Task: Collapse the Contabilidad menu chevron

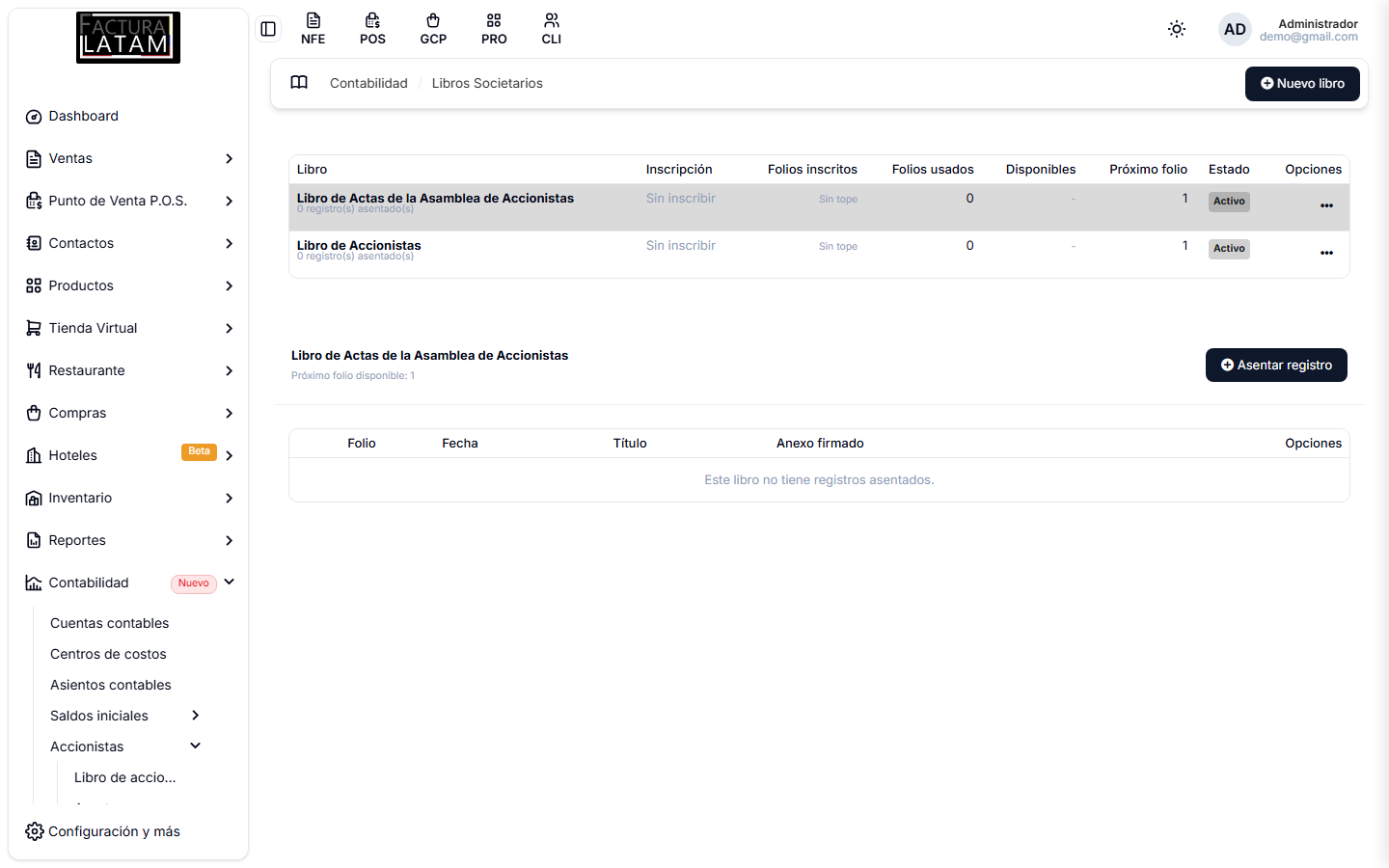Action: coord(229,583)
